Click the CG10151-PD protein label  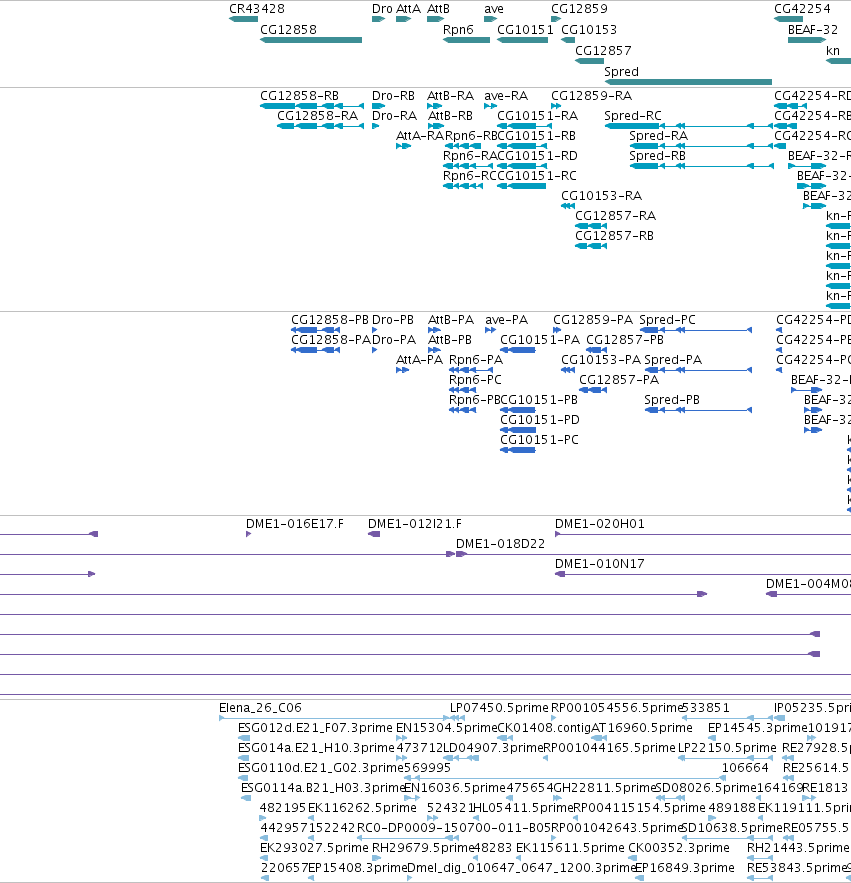[540, 420]
